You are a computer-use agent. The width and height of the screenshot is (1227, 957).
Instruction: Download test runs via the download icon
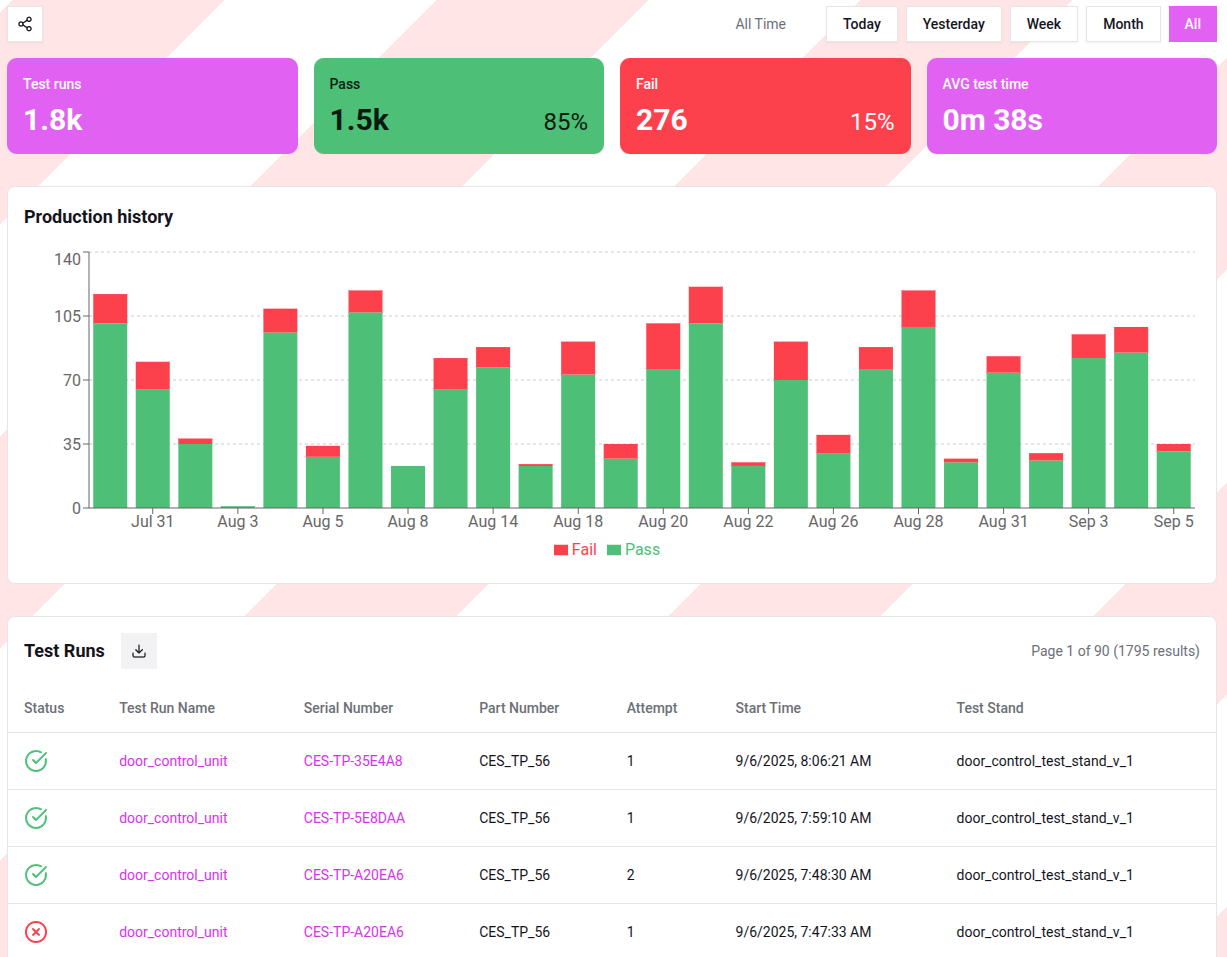pyautogui.click(x=139, y=651)
